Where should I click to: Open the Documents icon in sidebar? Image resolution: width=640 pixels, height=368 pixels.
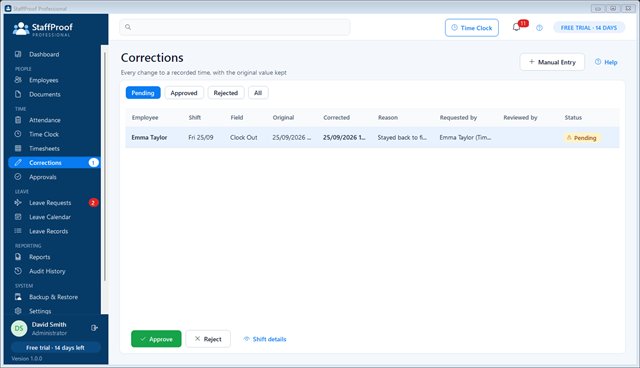tap(18, 94)
